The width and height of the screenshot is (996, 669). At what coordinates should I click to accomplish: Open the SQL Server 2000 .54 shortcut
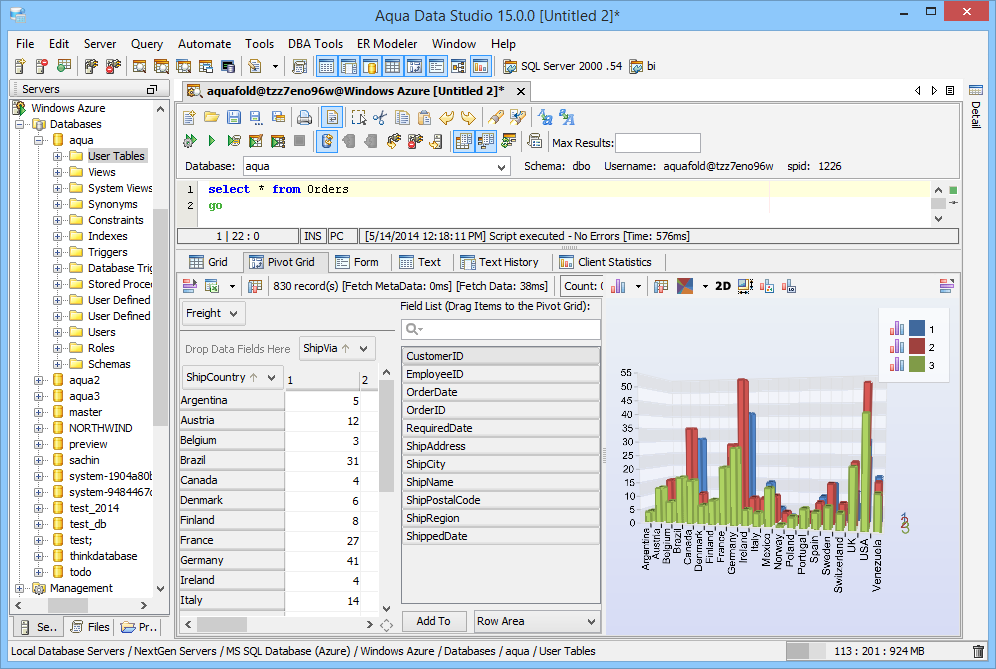(x=562, y=66)
